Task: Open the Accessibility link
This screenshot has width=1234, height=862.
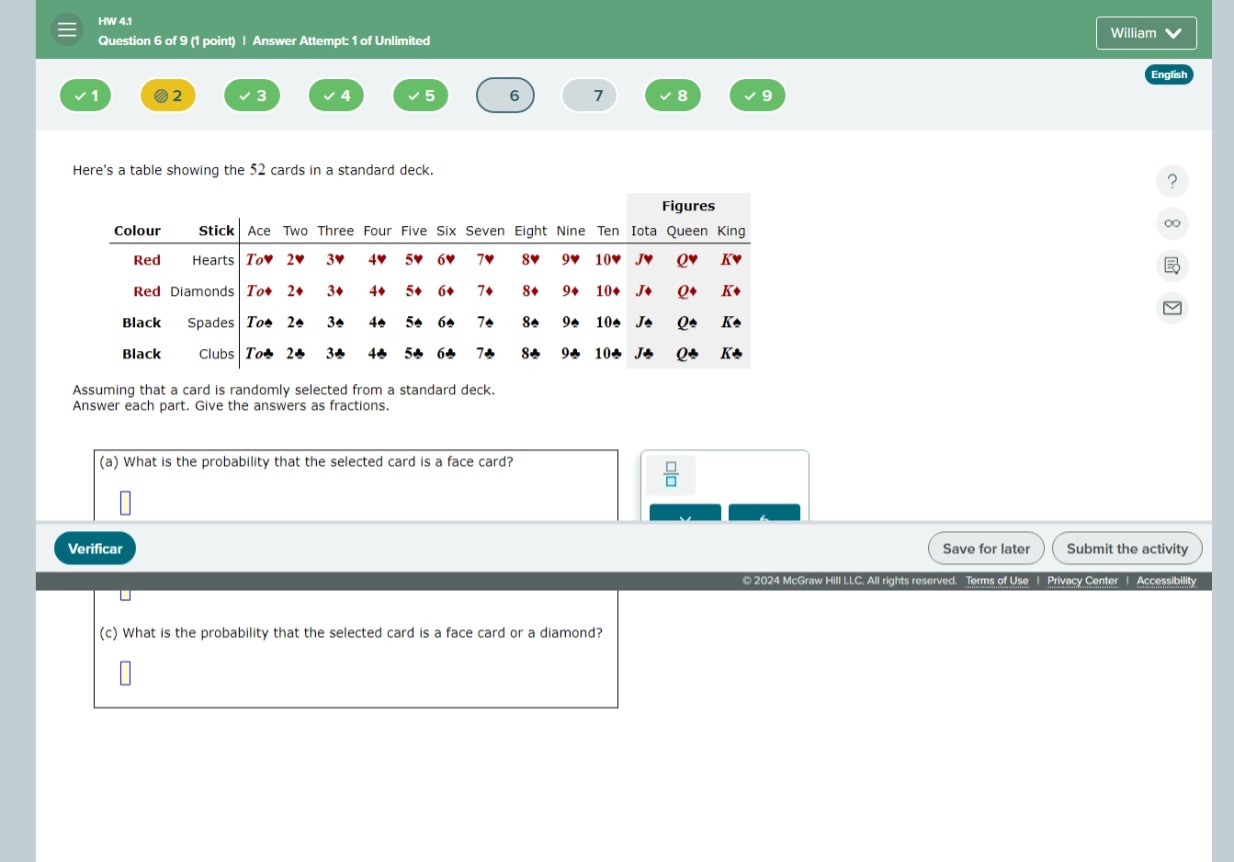Action: click(1166, 581)
